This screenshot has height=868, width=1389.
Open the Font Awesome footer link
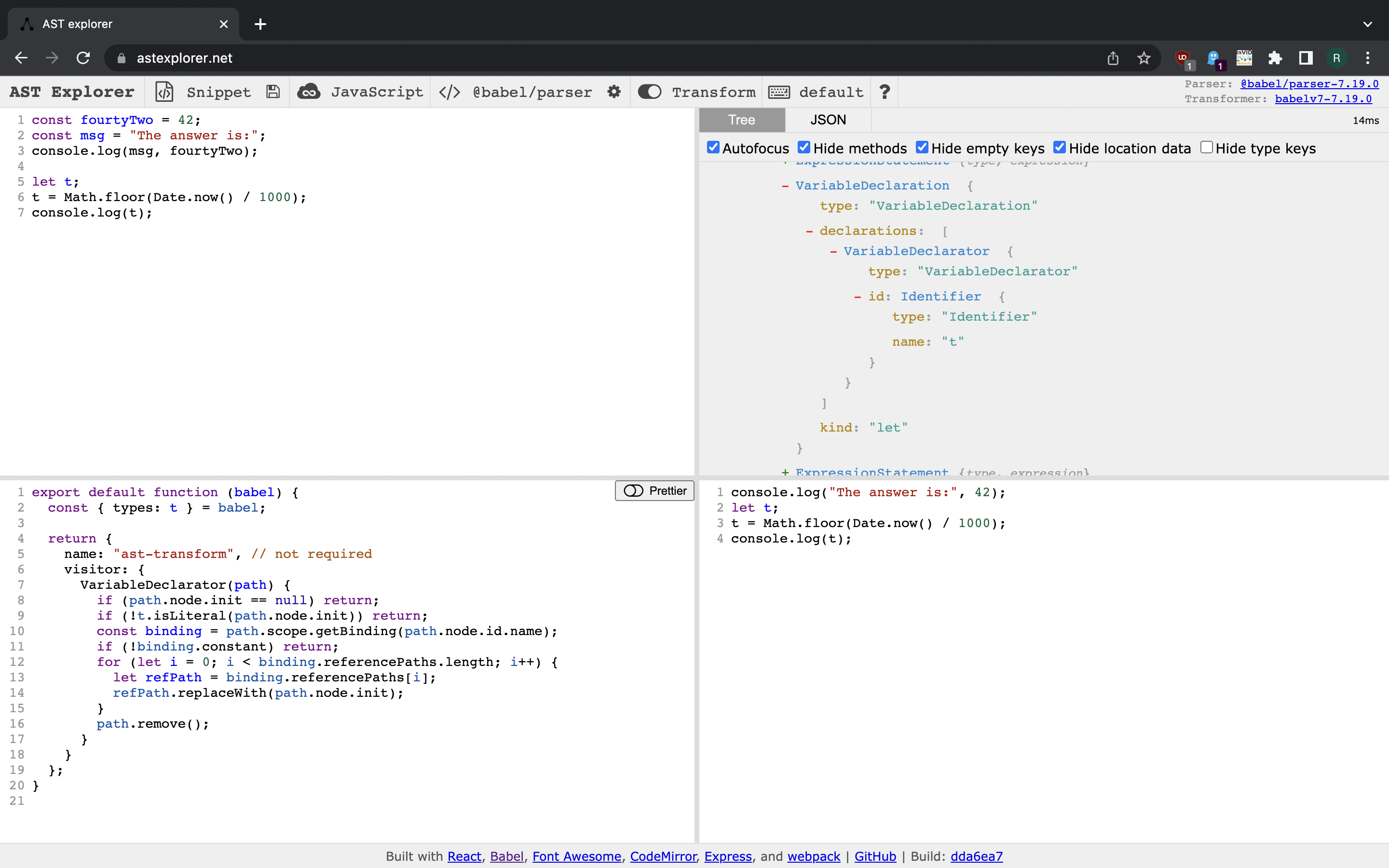tap(576, 856)
